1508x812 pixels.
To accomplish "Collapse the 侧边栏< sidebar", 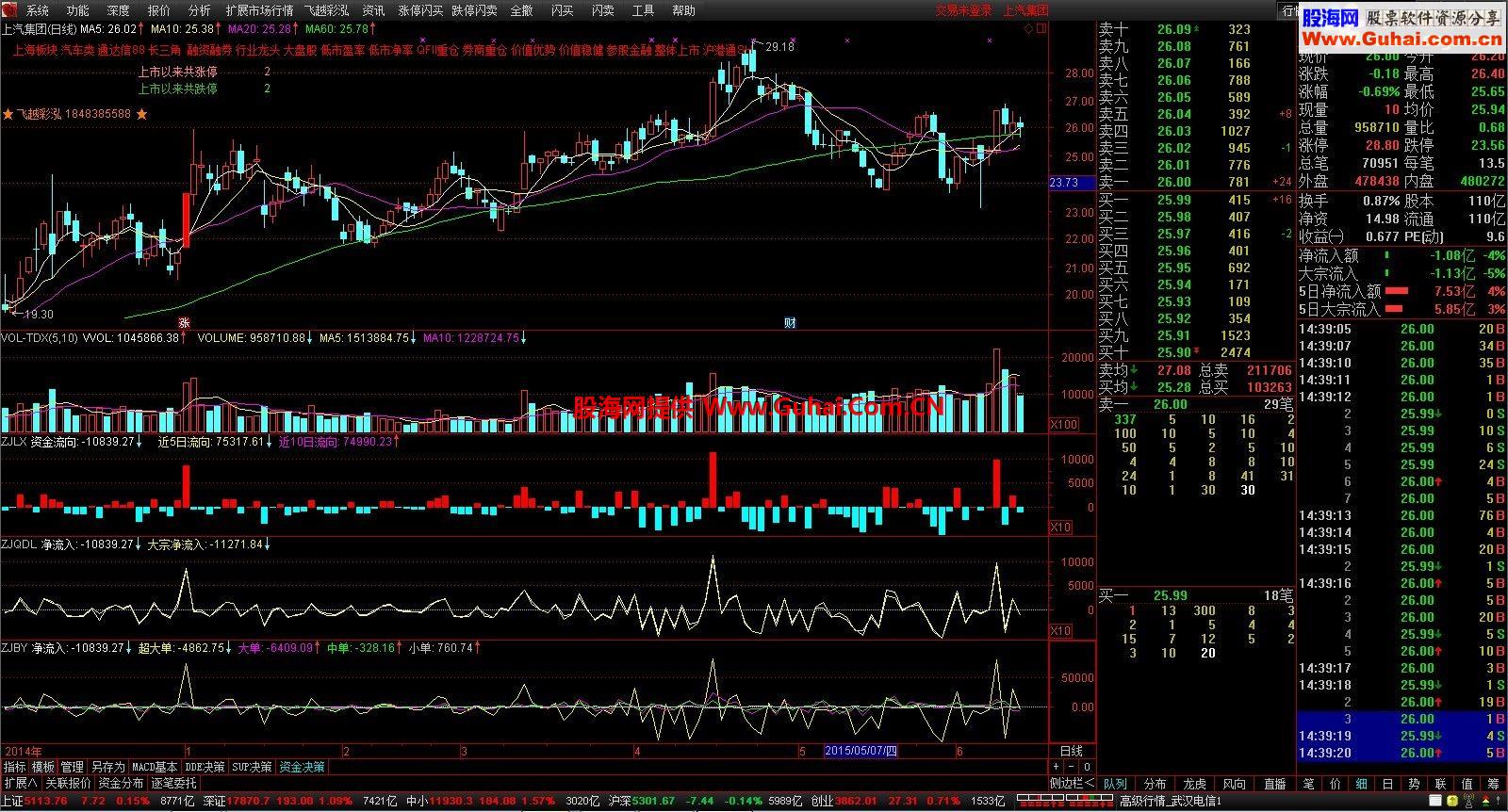I will click(1073, 783).
